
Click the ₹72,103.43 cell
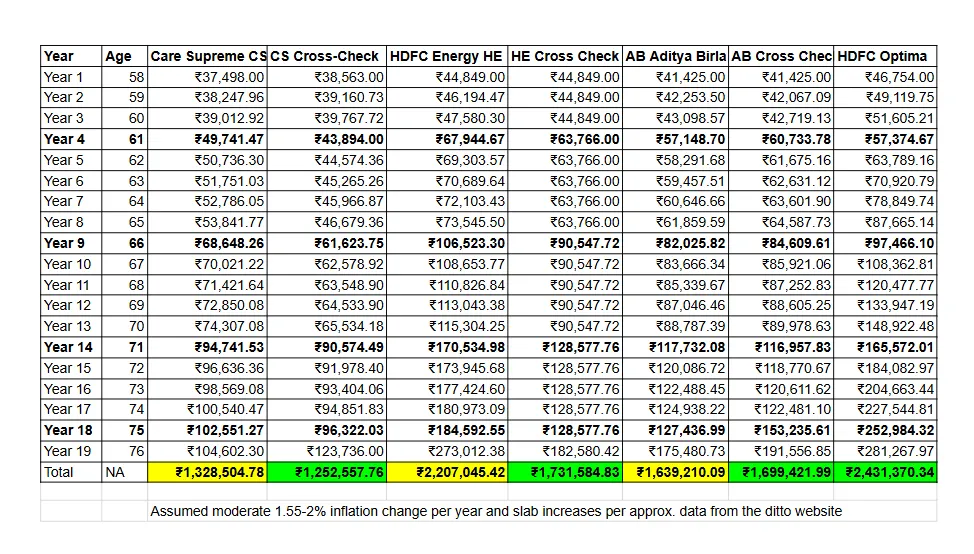click(x=447, y=201)
